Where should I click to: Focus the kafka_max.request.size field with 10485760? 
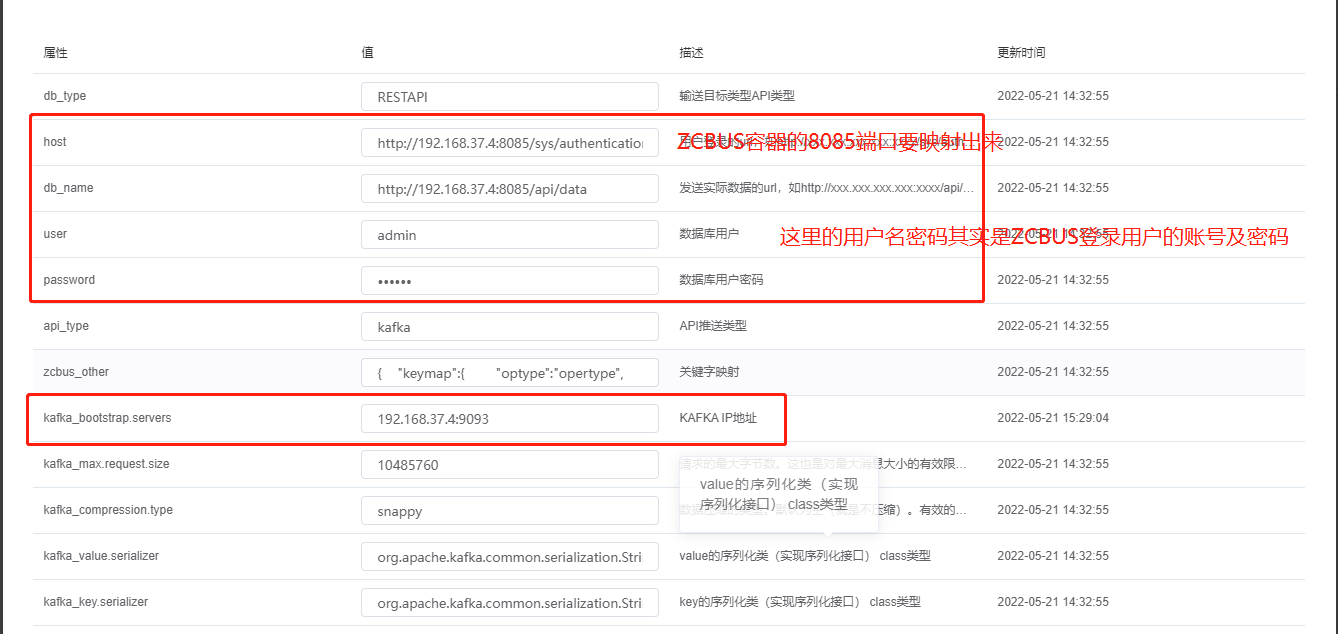pos(509,465)
